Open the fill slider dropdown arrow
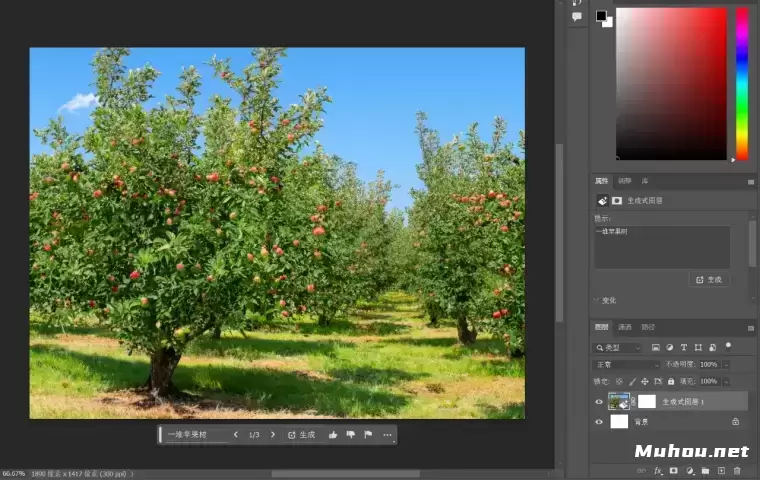 pyautogui.click(x=726, y=382)
